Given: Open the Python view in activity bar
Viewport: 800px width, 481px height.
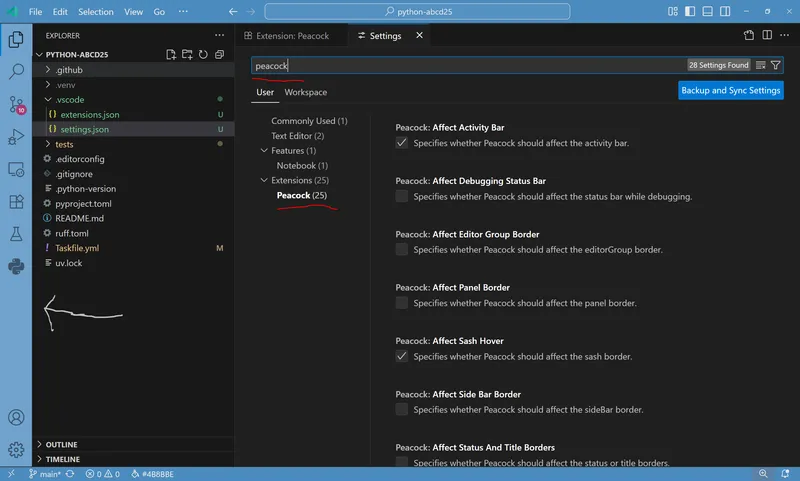Looking at the screenshot, I should click(16, 266).
